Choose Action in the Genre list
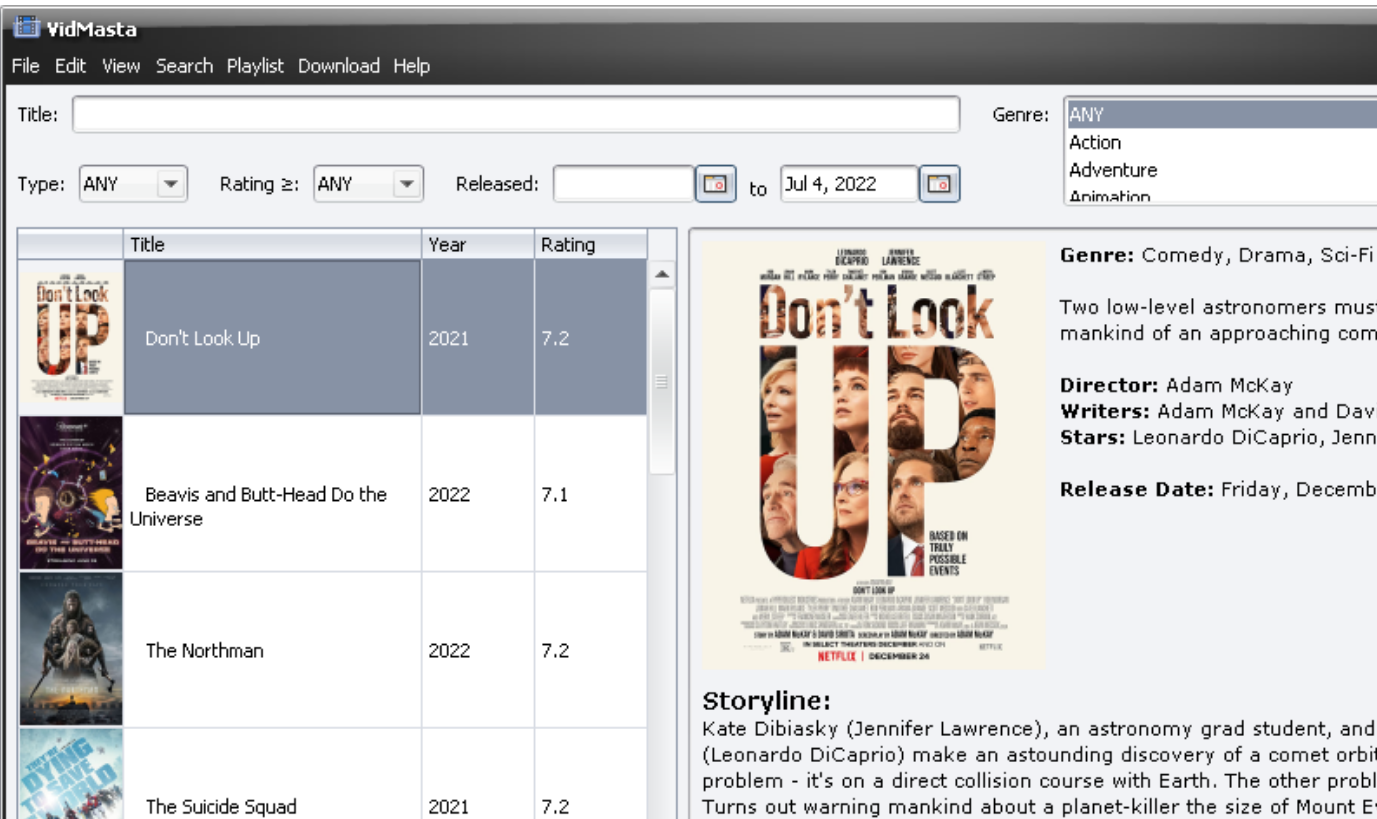1377x819 pixels. pos(1095,142)
